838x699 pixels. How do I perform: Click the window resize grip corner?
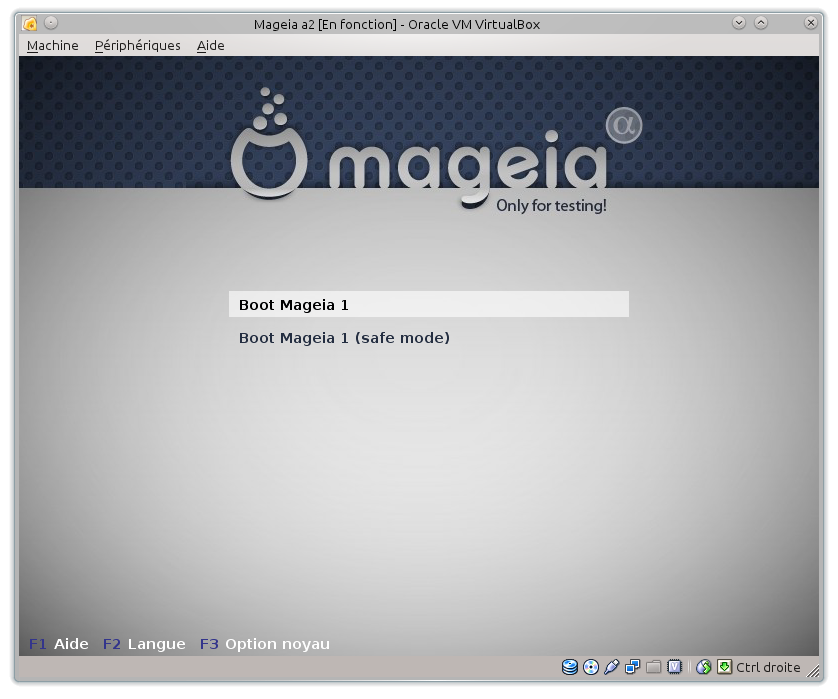(812, 671)
